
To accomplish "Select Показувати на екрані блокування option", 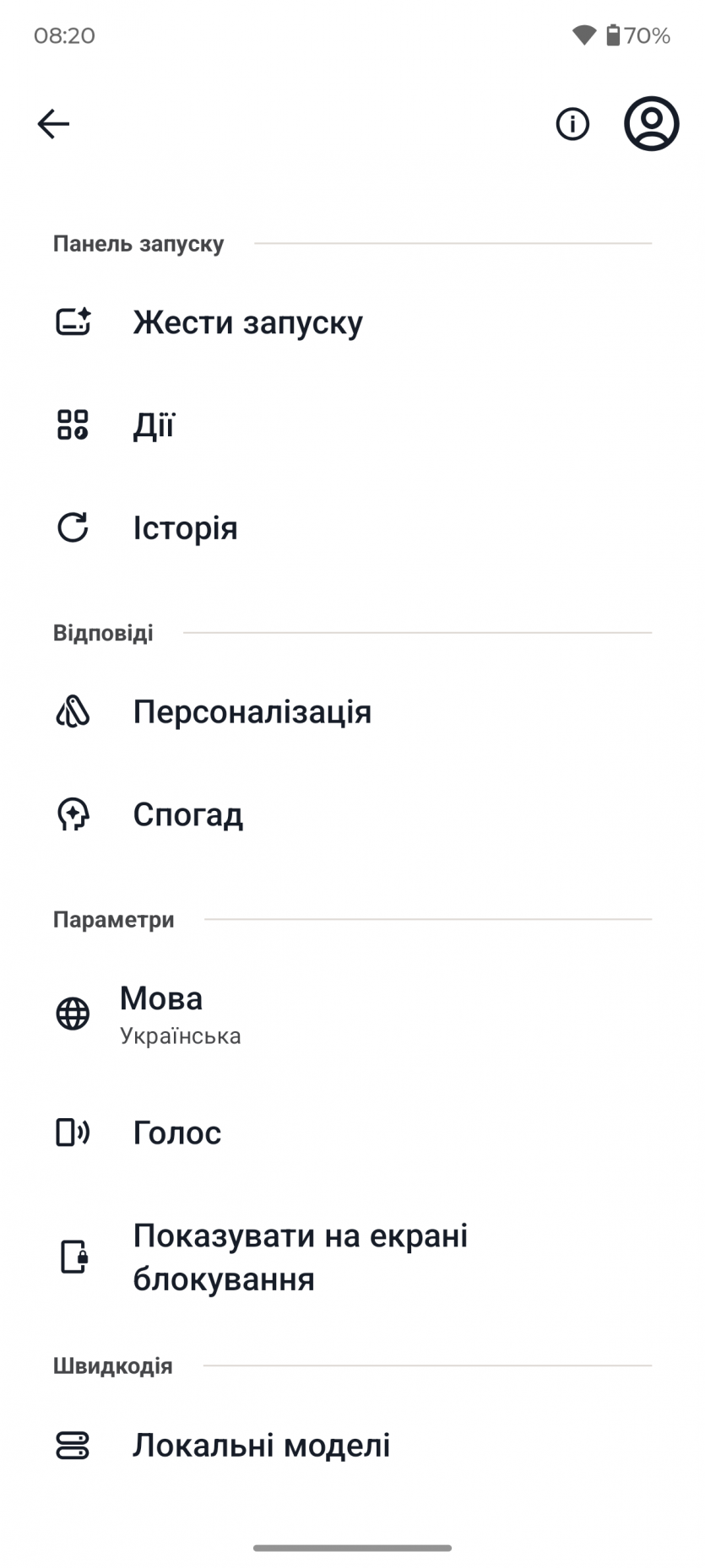I will click(301, 1257).
